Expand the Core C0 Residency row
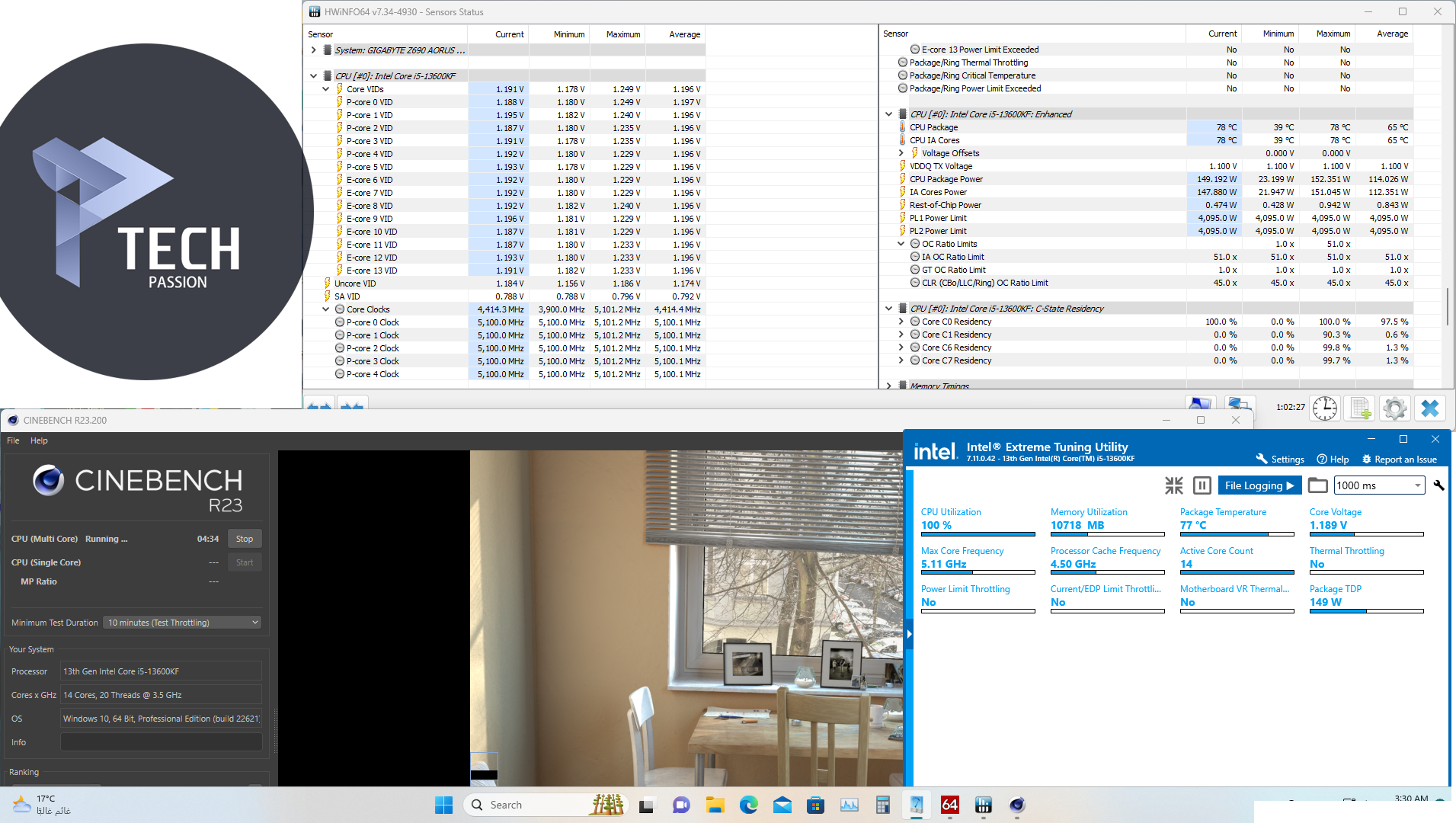Viewport: 1456px width, 823px height. [901, 322]
